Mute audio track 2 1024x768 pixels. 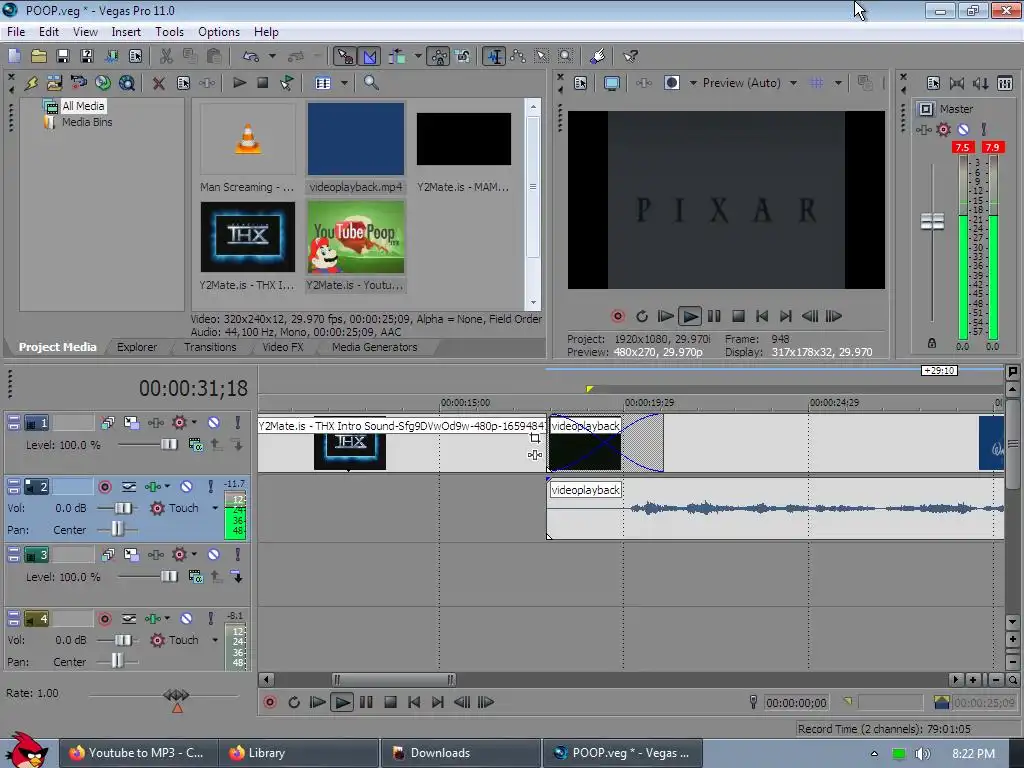pos(186,487)
